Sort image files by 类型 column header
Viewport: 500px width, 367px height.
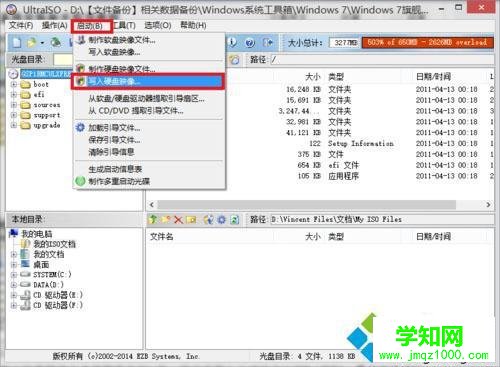point(336,77)
